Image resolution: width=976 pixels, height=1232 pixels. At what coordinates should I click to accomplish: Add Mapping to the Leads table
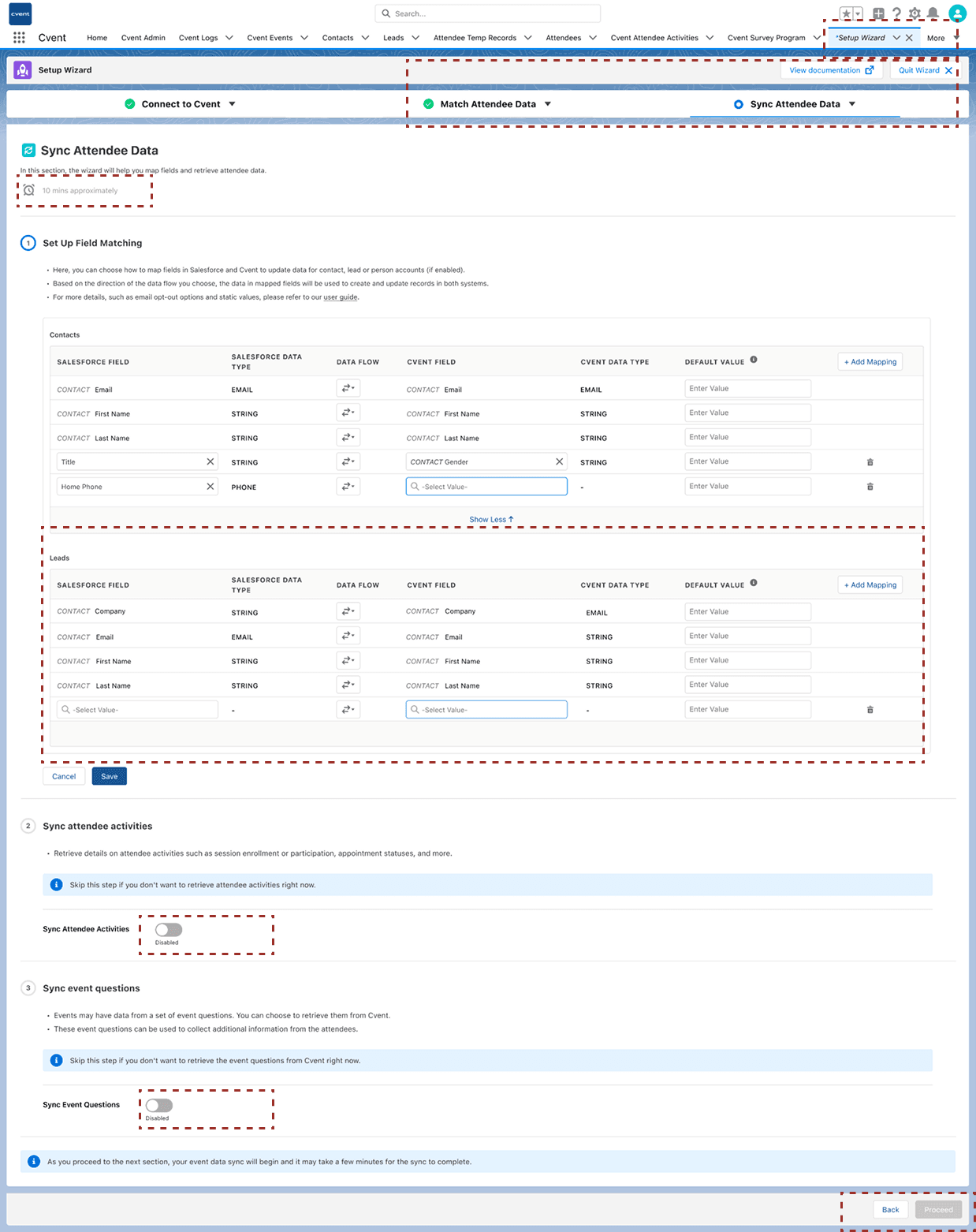click(870, 585)
